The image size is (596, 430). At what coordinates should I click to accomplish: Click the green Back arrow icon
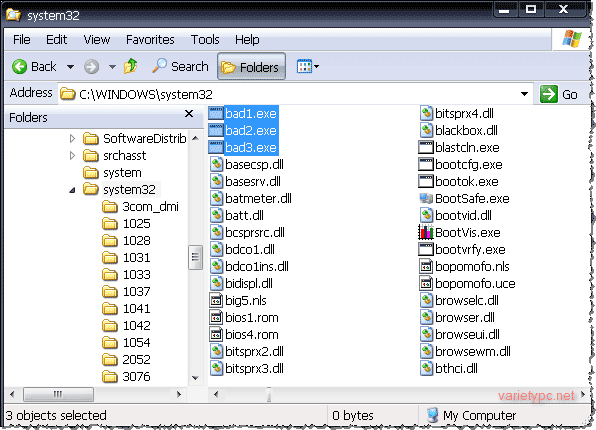coord(19,67)
